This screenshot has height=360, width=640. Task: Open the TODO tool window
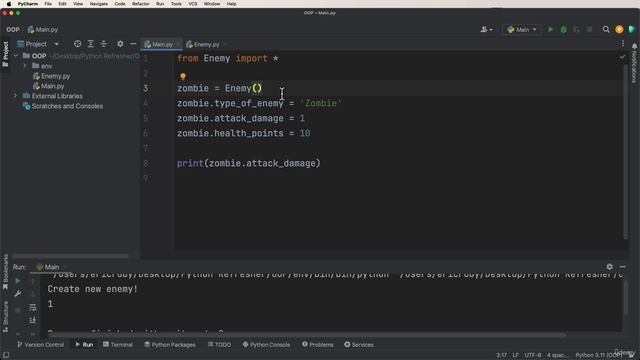click(220, 345)
